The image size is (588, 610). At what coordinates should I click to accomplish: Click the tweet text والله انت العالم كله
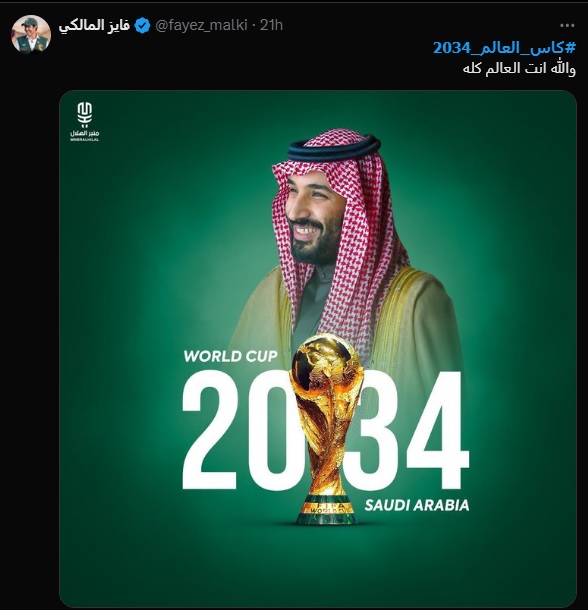coord(519,68)
